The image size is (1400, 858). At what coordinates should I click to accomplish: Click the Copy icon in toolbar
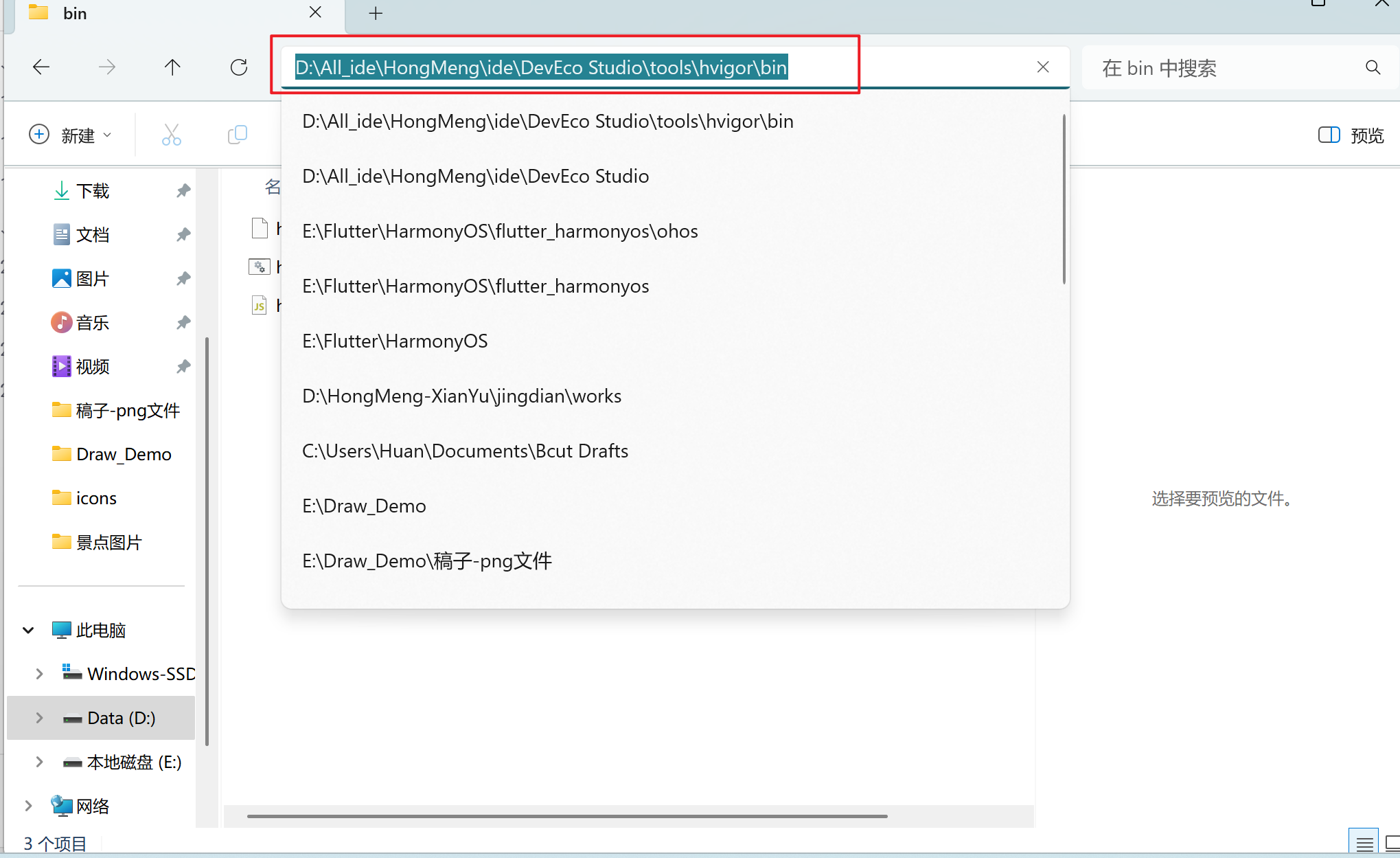pyautogui.click(x=237, y=135)
